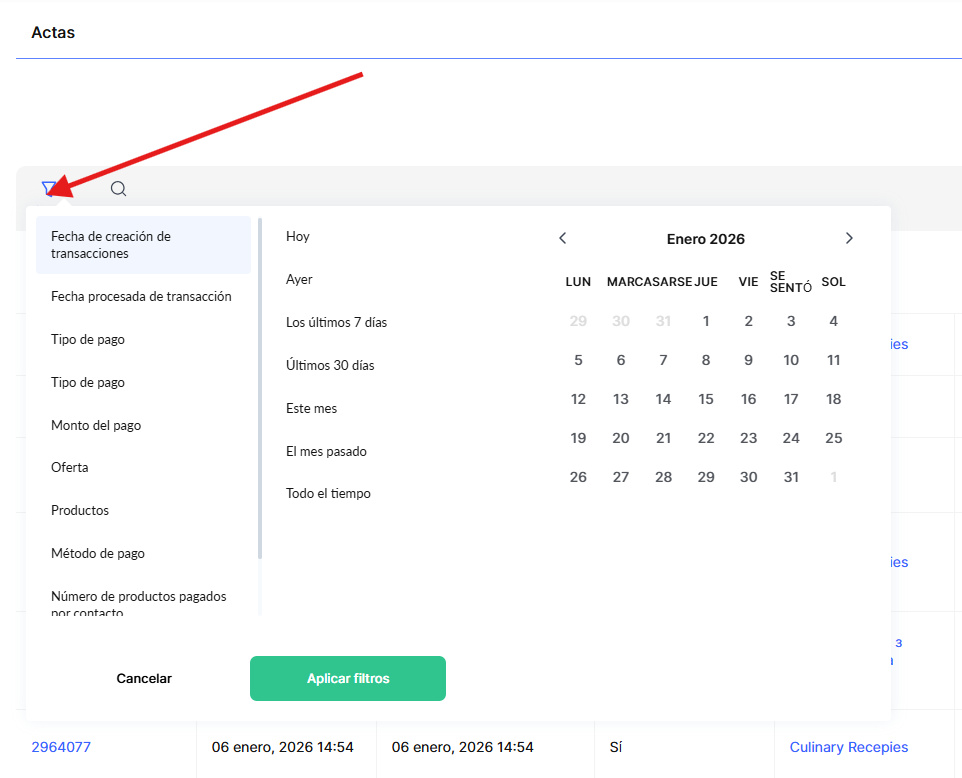Pick the 'Los últimos 7 días' preset

point(336,323)
